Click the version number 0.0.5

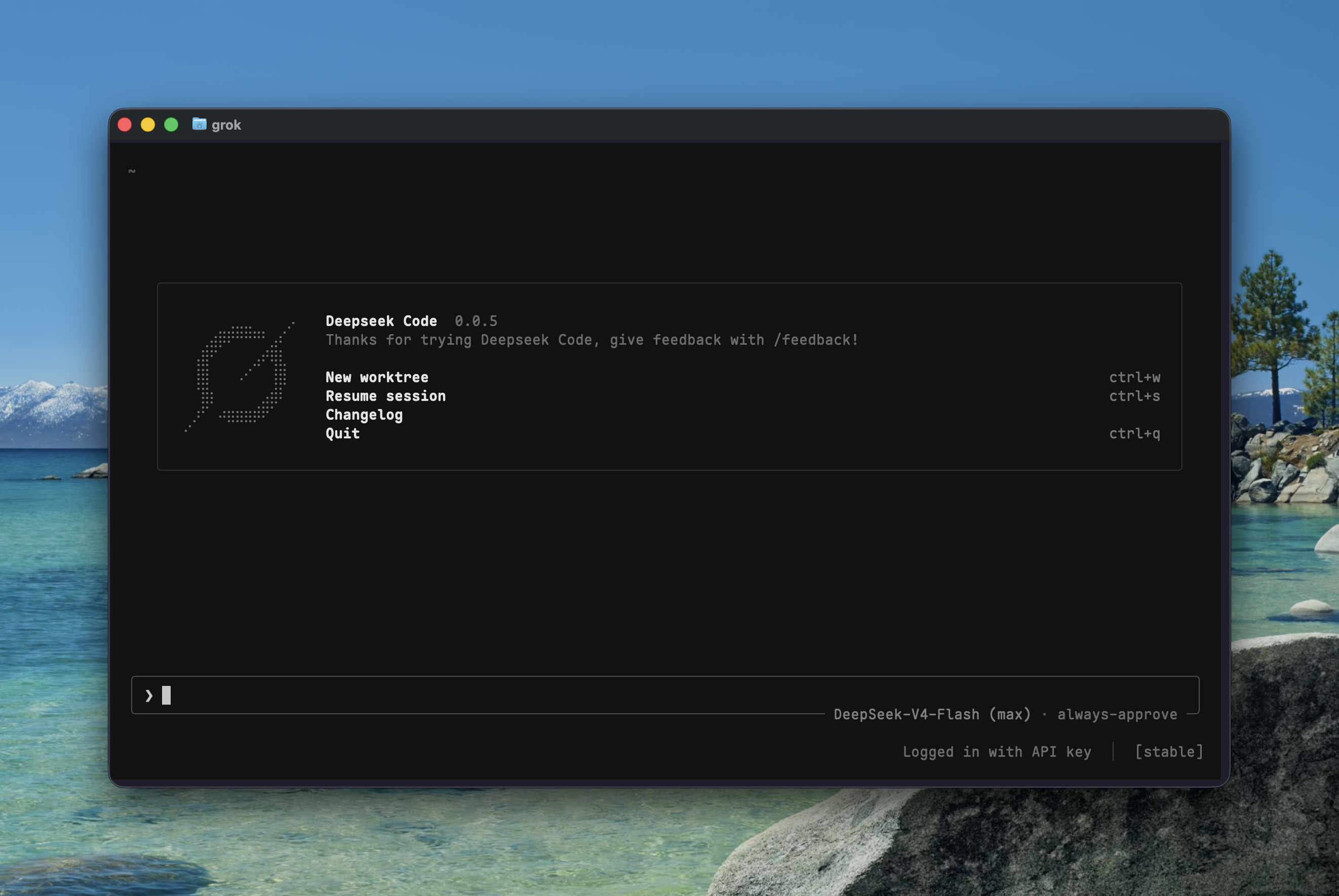476,321
